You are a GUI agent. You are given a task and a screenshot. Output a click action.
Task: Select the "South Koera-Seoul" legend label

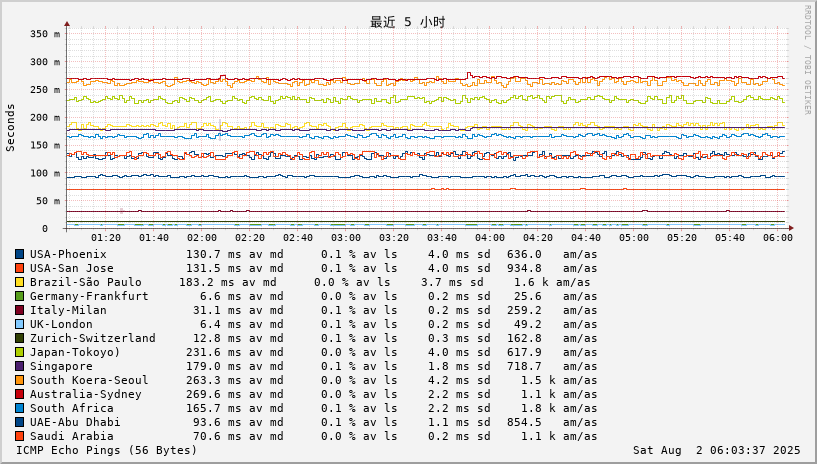[89, 380]
